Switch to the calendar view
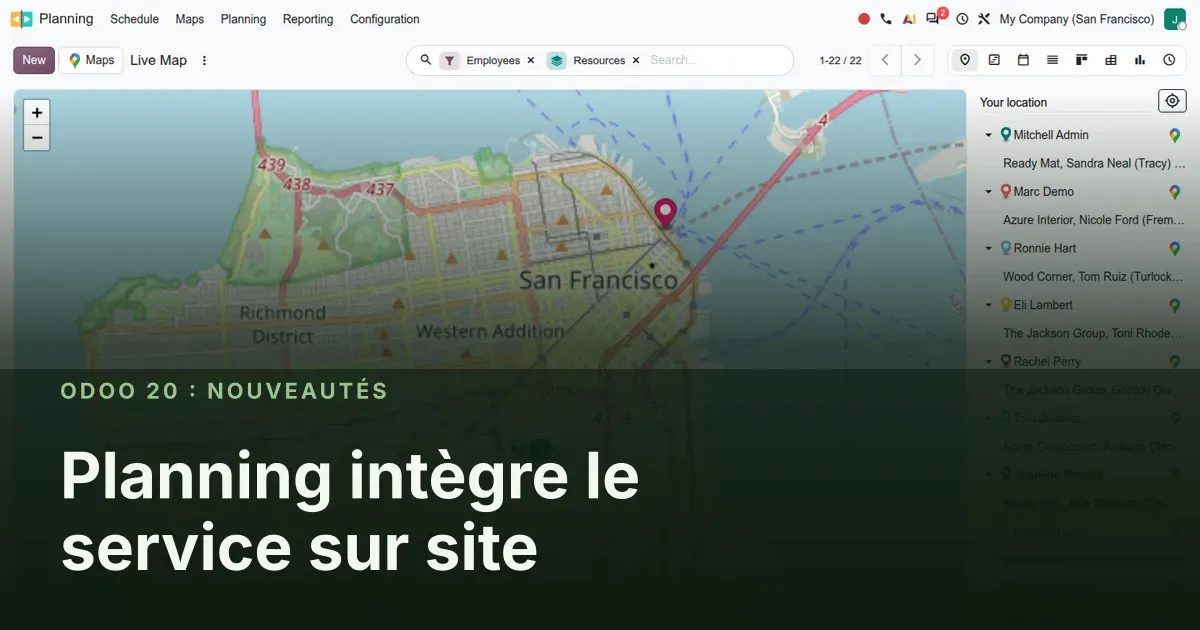The width and height of the screenshot is (1200, 630). [x=1023, y=60]
